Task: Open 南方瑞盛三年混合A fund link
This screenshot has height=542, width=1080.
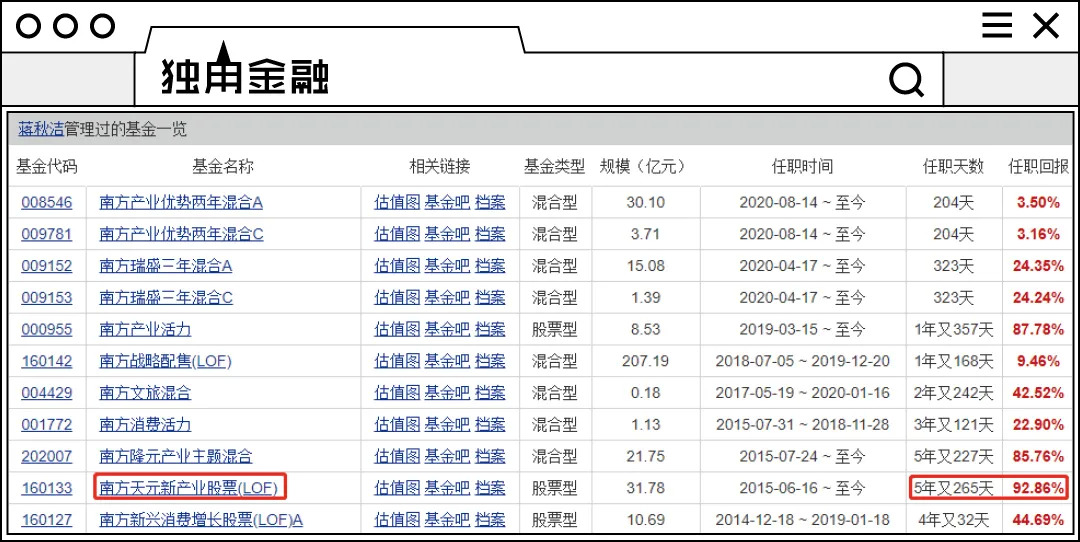Action: [165, 266]
